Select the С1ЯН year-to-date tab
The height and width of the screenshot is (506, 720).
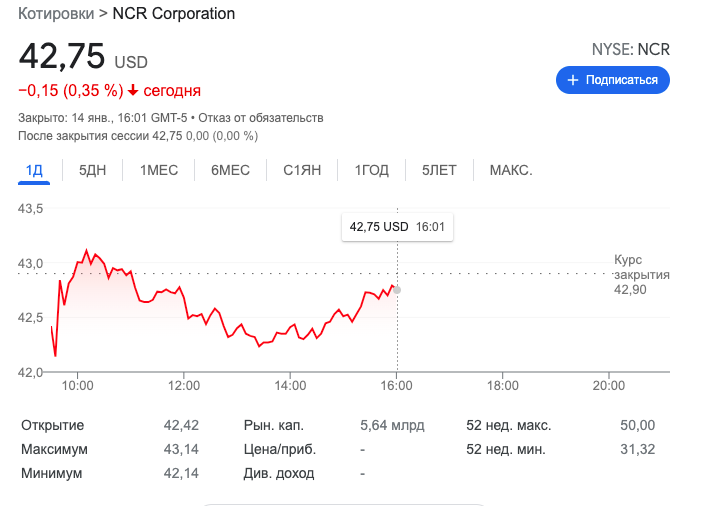coord(302,170)
